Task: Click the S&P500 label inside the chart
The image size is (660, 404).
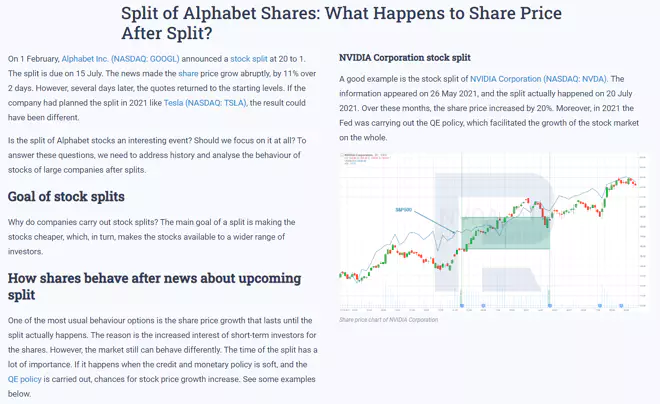Action: 403,210
